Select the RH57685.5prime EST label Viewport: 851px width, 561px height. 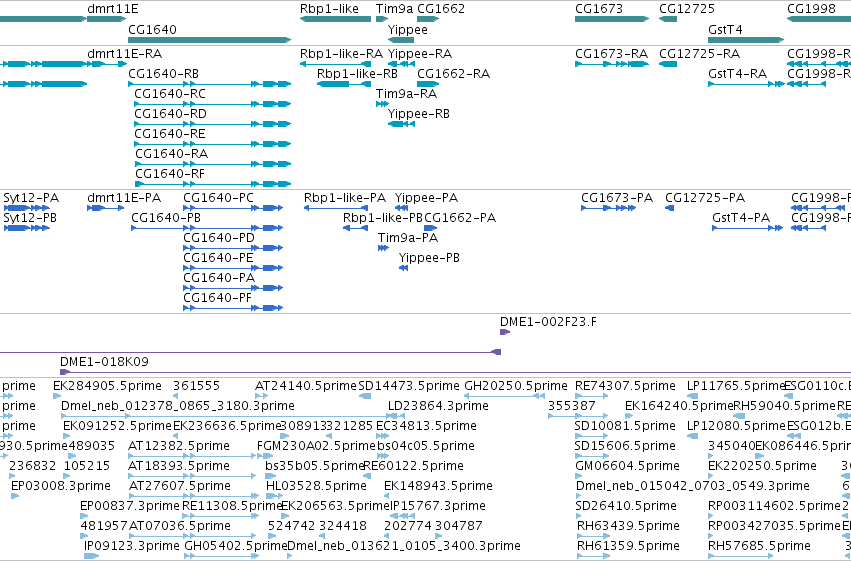759,546
